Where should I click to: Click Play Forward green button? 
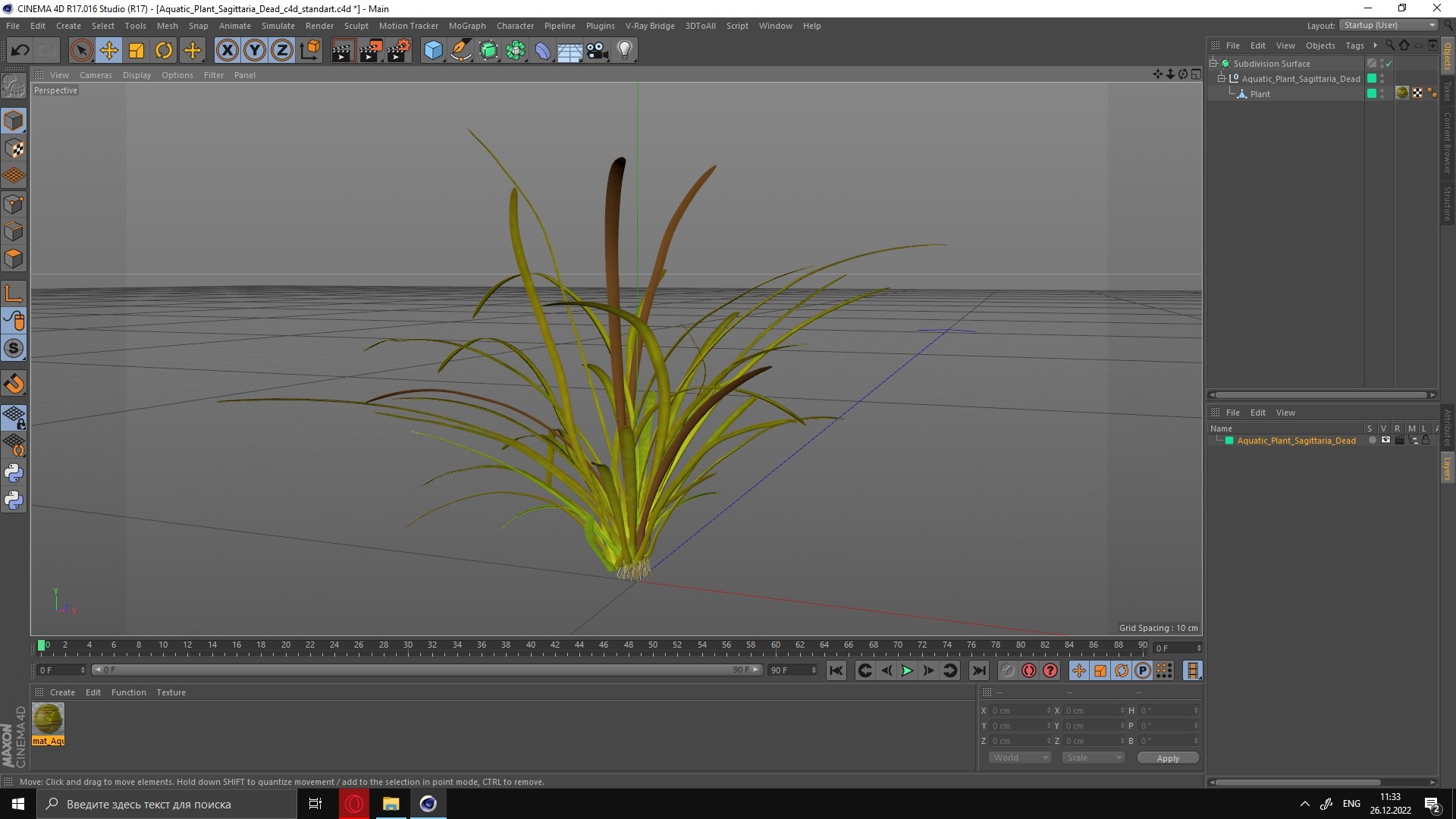click(x=907, y=670)
